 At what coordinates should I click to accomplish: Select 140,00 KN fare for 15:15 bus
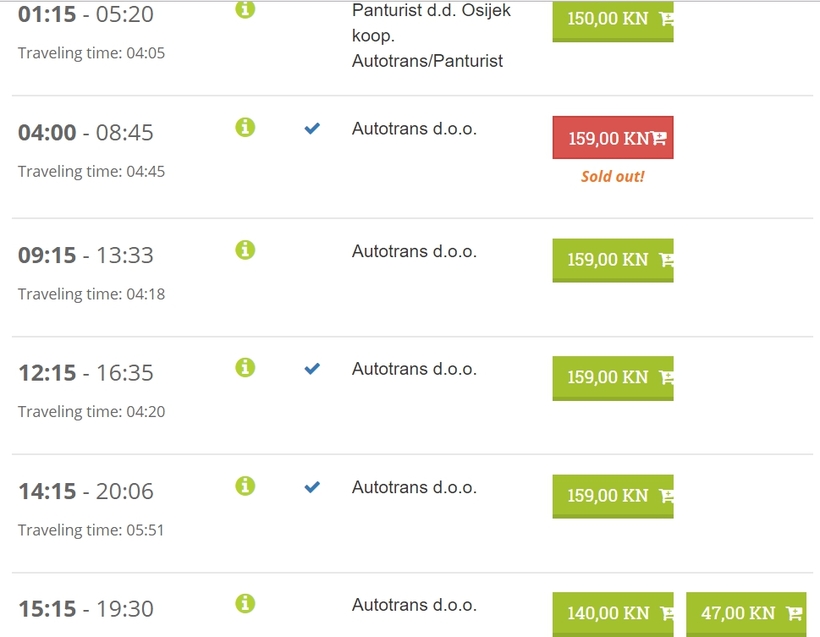[x=613, y=615]
